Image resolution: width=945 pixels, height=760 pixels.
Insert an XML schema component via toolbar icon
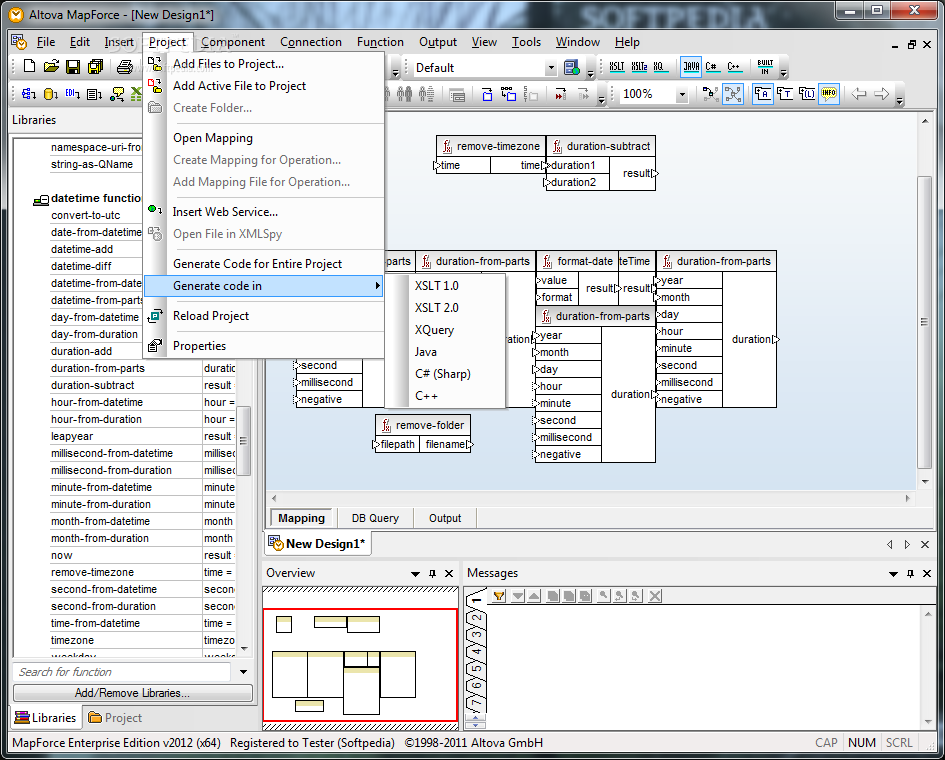28,94
